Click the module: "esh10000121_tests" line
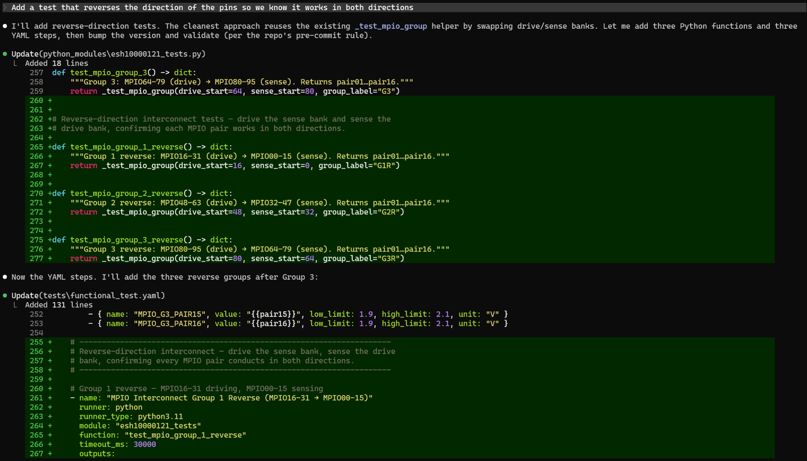 point(140,425)
